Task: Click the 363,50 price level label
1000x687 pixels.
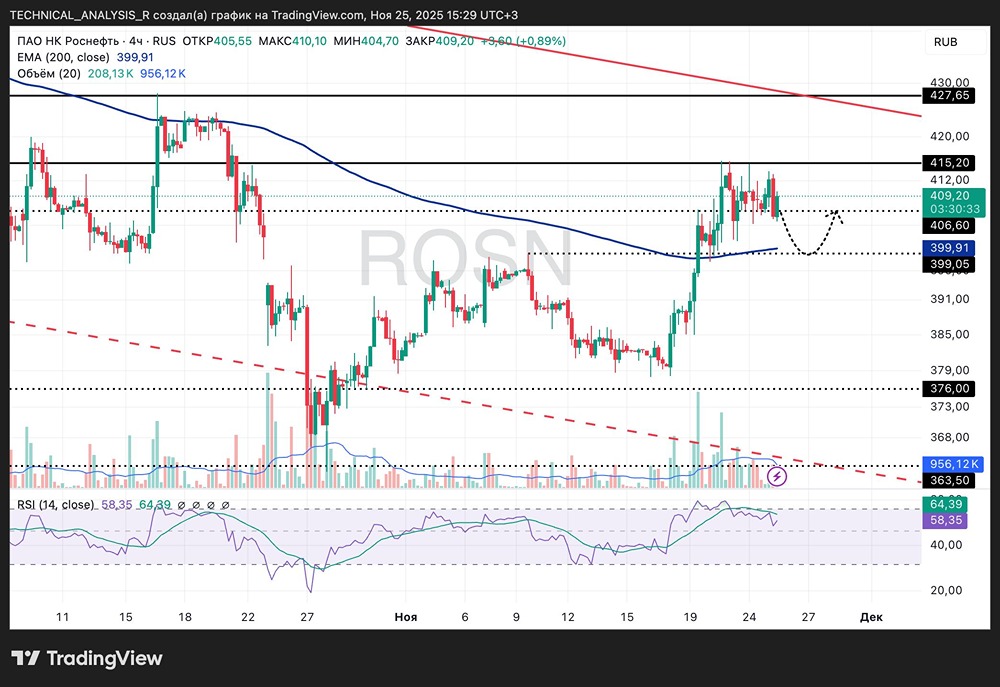Action: 949,480
